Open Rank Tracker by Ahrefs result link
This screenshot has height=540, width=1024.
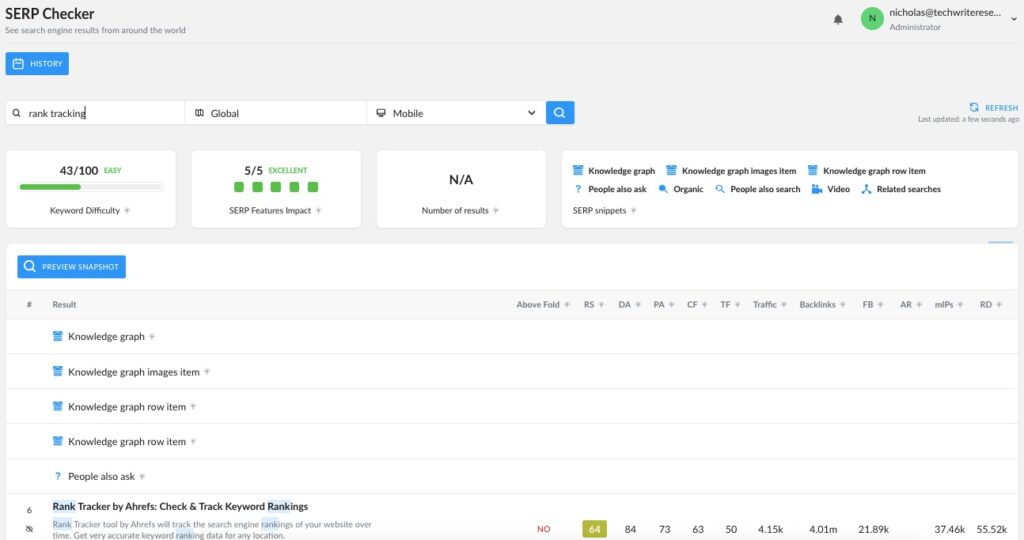(180, 506)
